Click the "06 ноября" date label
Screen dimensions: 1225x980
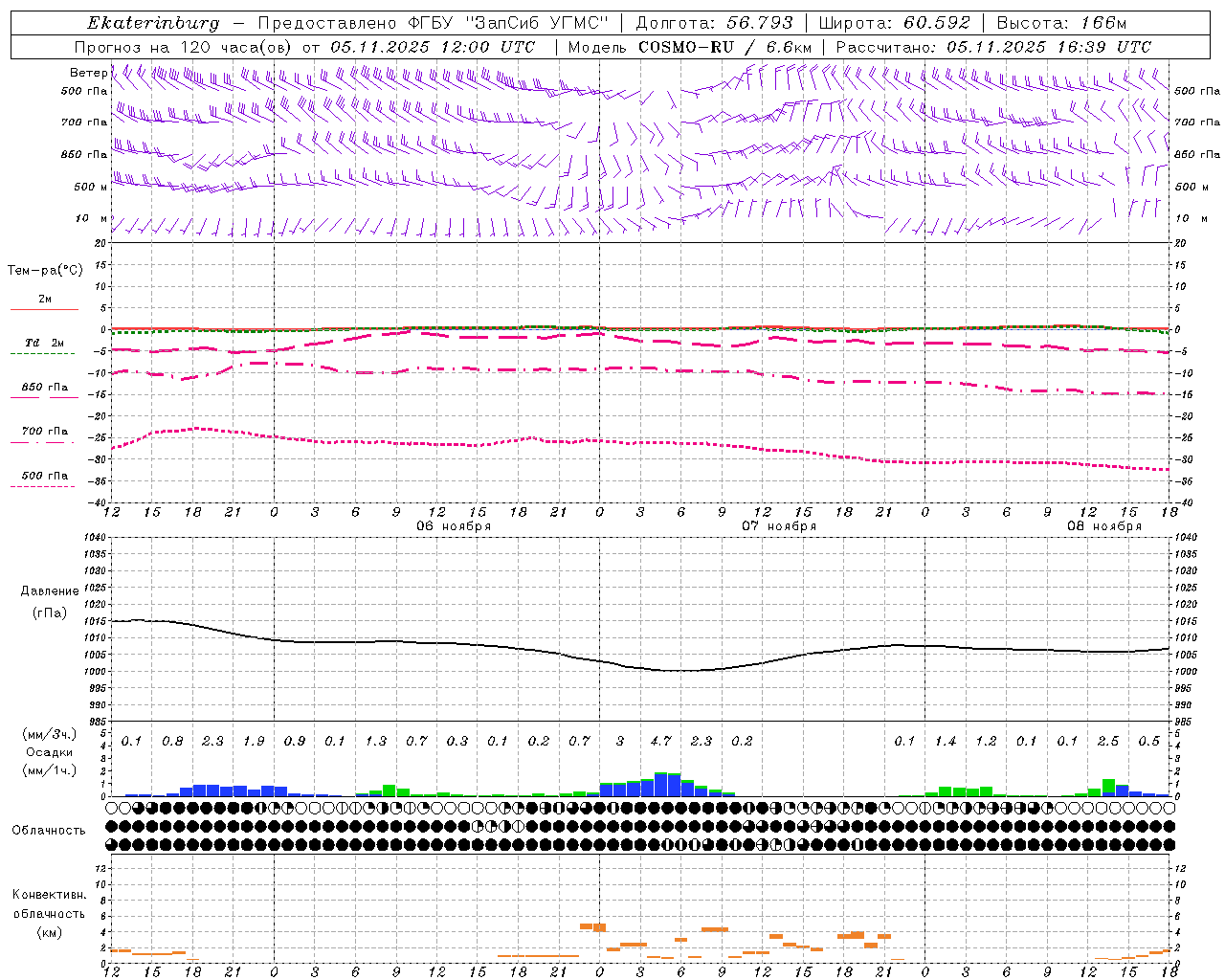(454, 526)
